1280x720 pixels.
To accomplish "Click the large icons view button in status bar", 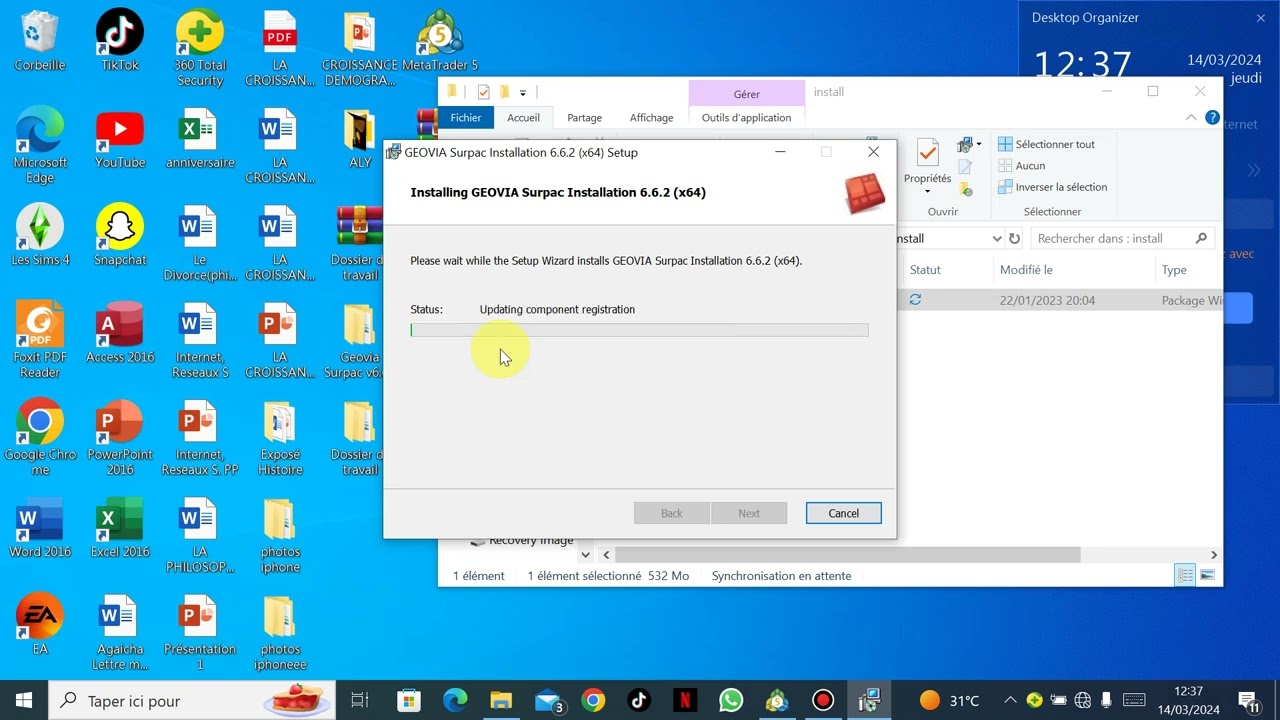I will (1207, 575).
